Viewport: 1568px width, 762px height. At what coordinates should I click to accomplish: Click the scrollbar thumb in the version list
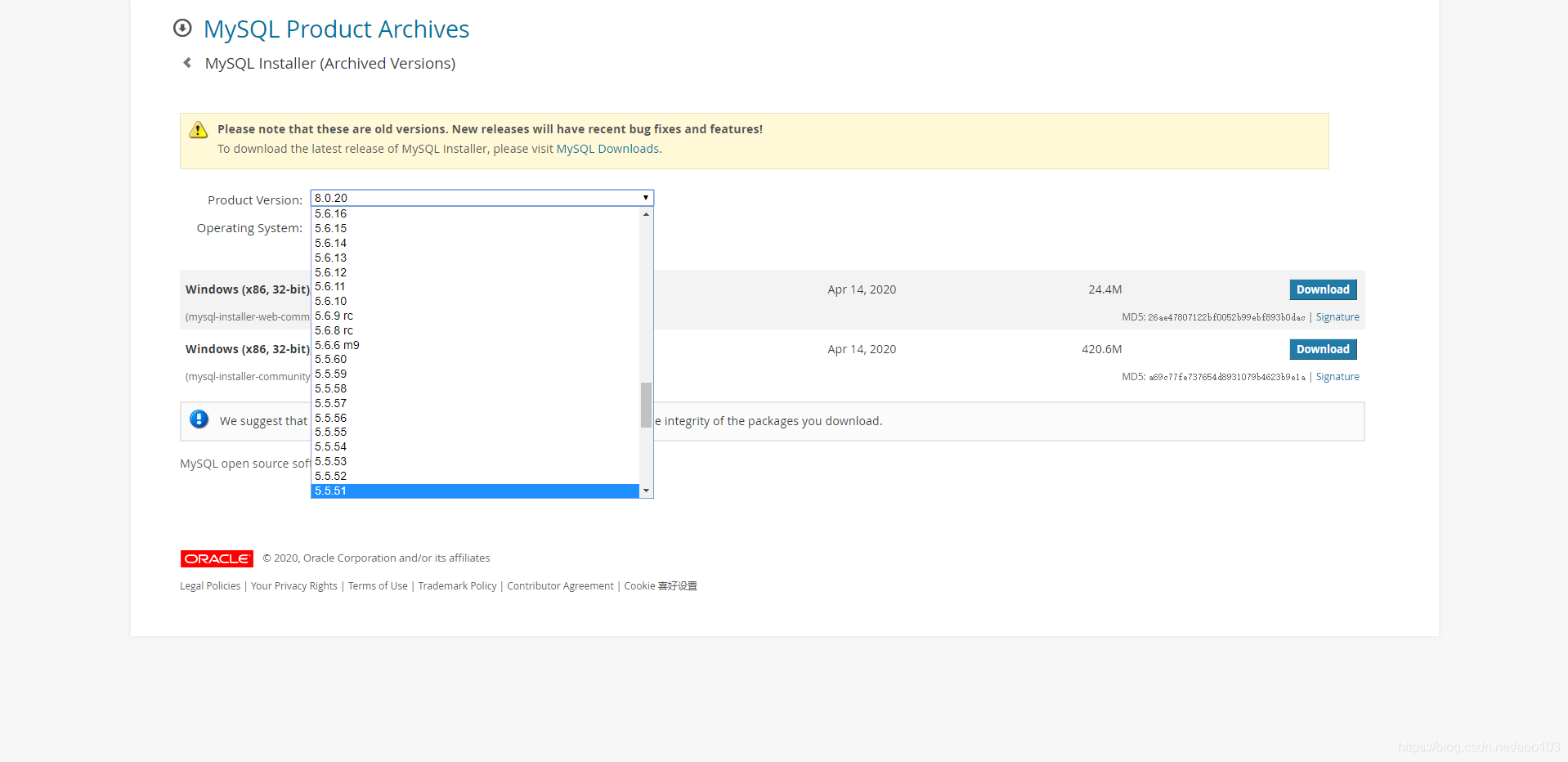(646, 405)
